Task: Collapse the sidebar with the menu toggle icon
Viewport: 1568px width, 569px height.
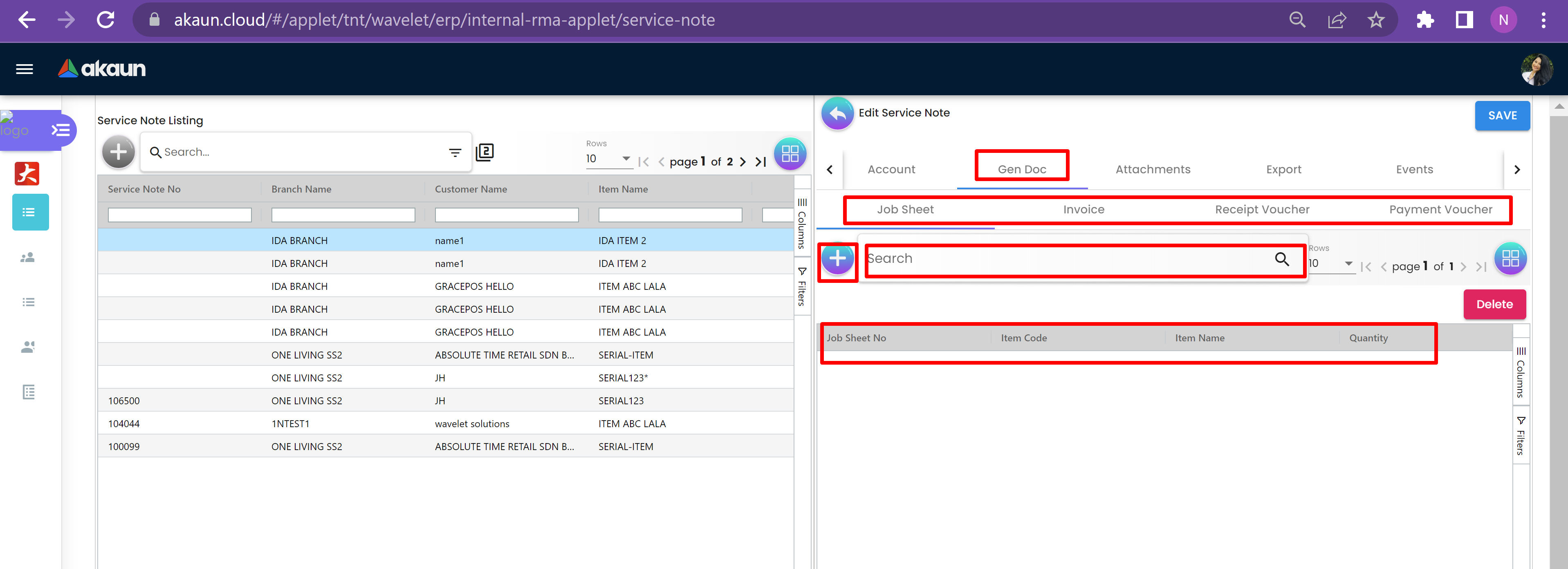Action: (60, 130)
